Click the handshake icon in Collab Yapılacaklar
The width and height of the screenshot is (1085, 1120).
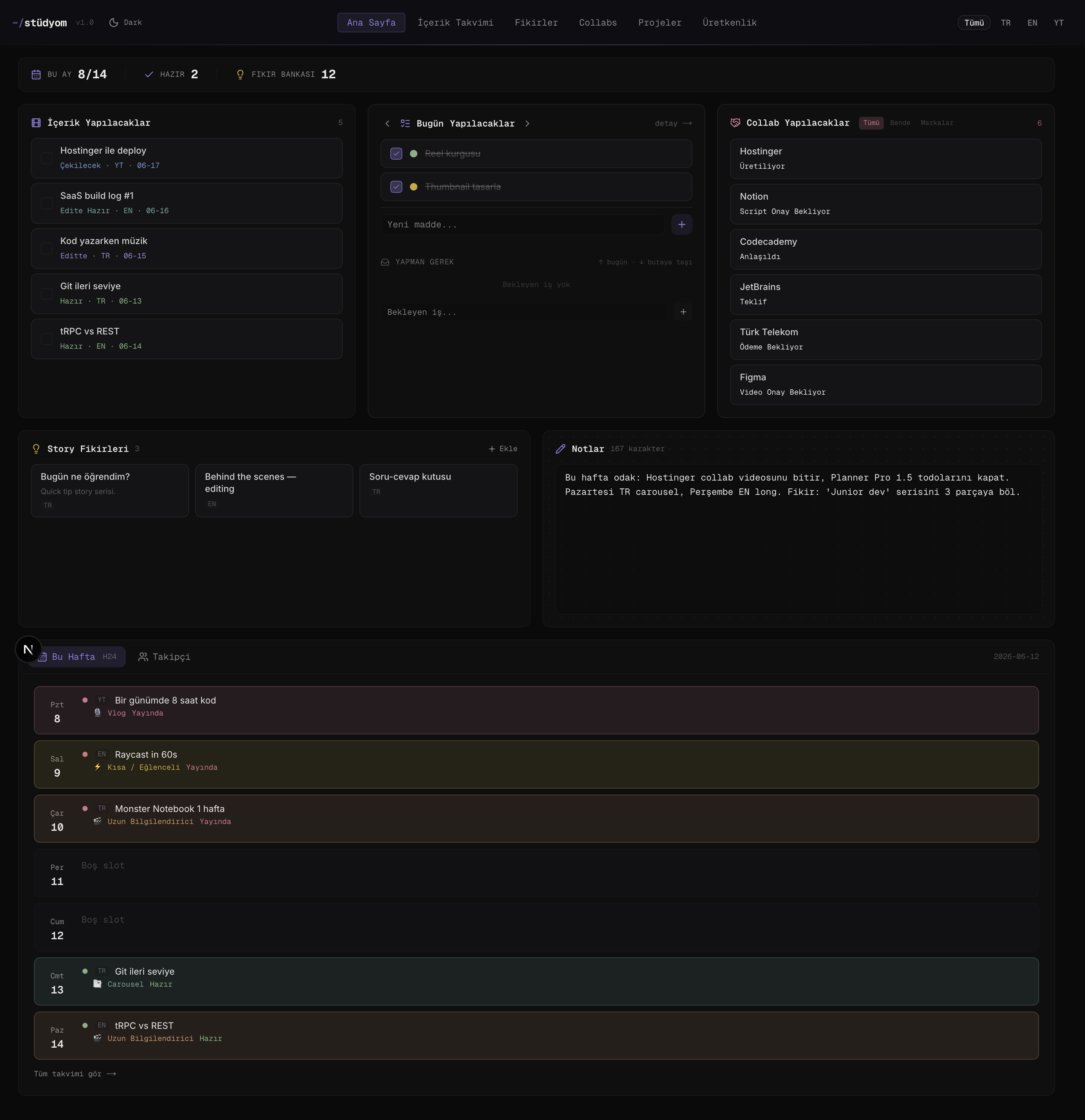[x=735, y=123]
